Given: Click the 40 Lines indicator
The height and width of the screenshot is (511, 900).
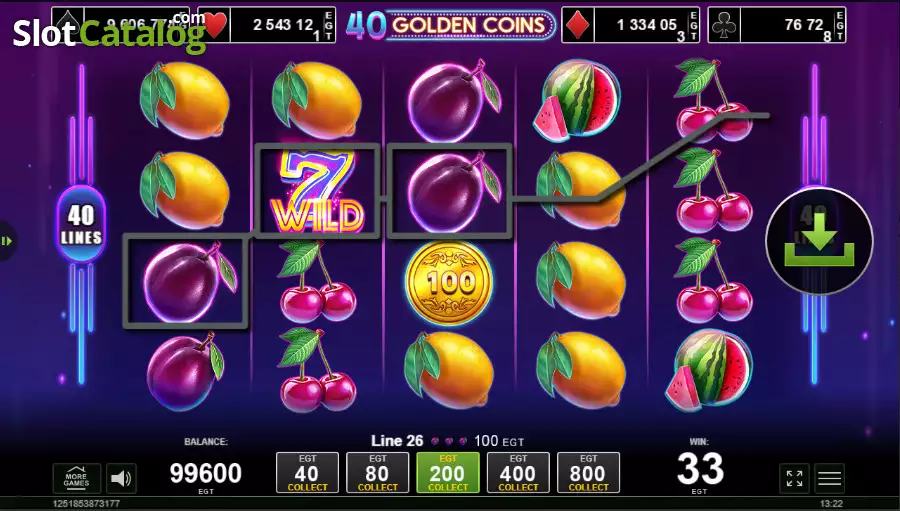Looking at the screenshot, I should tap(81, 224).
